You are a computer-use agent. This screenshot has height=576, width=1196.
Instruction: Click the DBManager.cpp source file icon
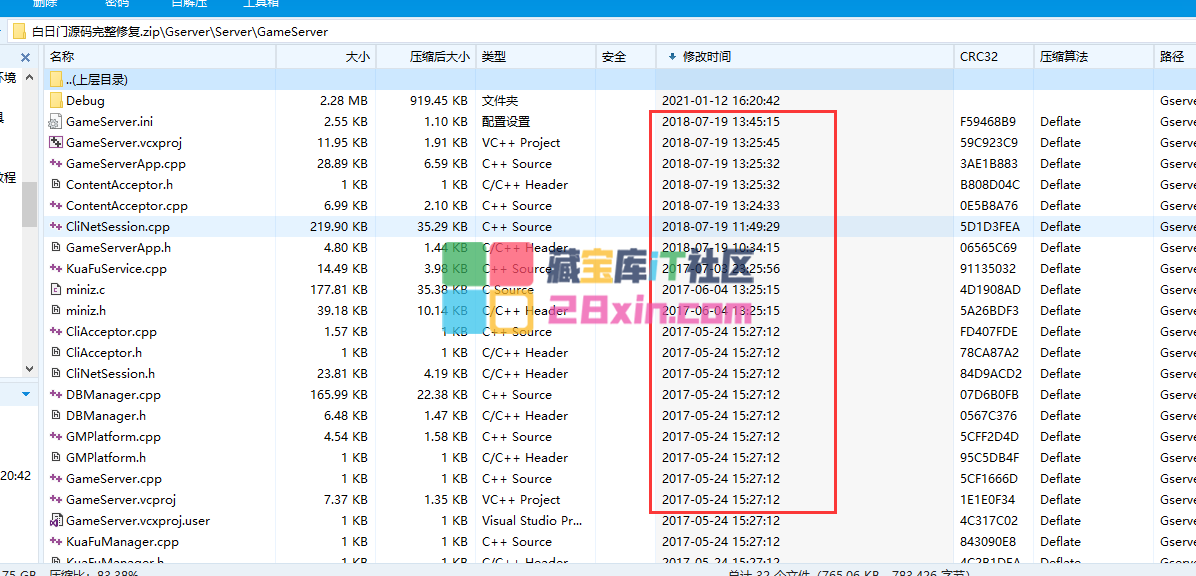[56, 394]
